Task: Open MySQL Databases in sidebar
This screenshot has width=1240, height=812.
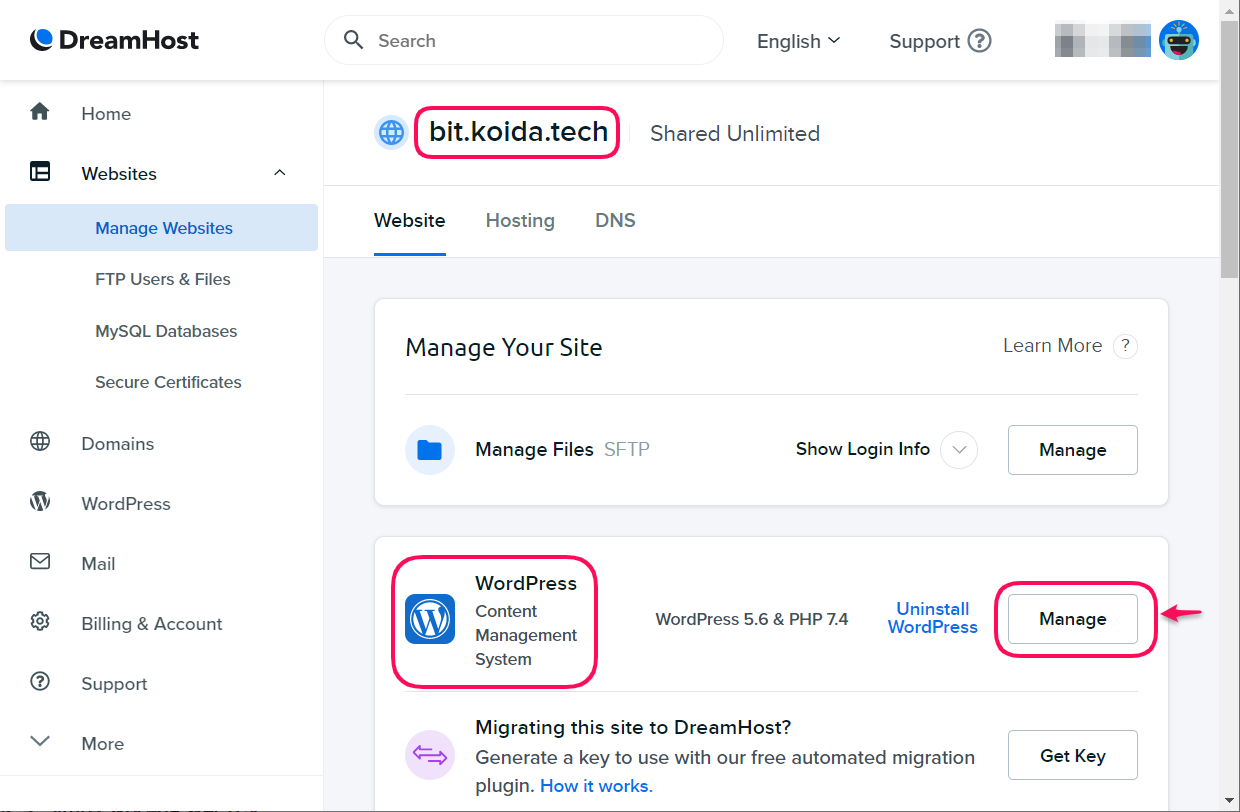Action: pyautogui.click(x=166, y=331)
